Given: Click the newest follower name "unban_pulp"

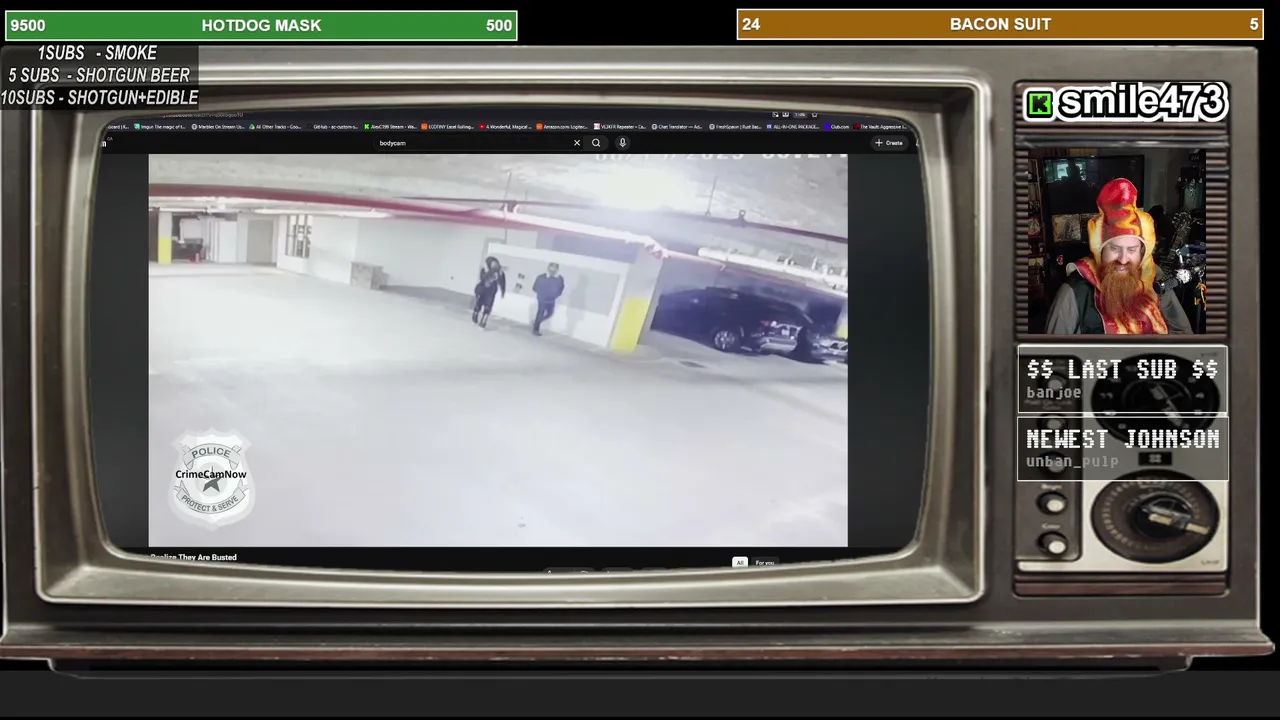Looking at the screenshot, I should (x=1072, y=462).
